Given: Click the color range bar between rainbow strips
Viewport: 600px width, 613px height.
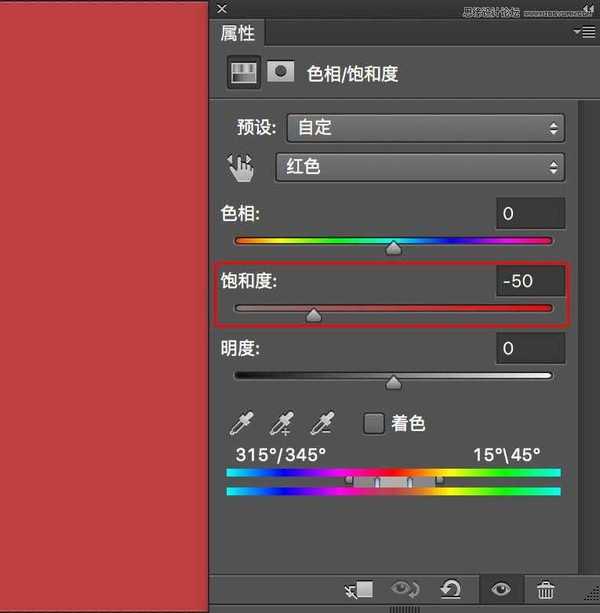Looking at the screenshot, I should tap(394, 482).
